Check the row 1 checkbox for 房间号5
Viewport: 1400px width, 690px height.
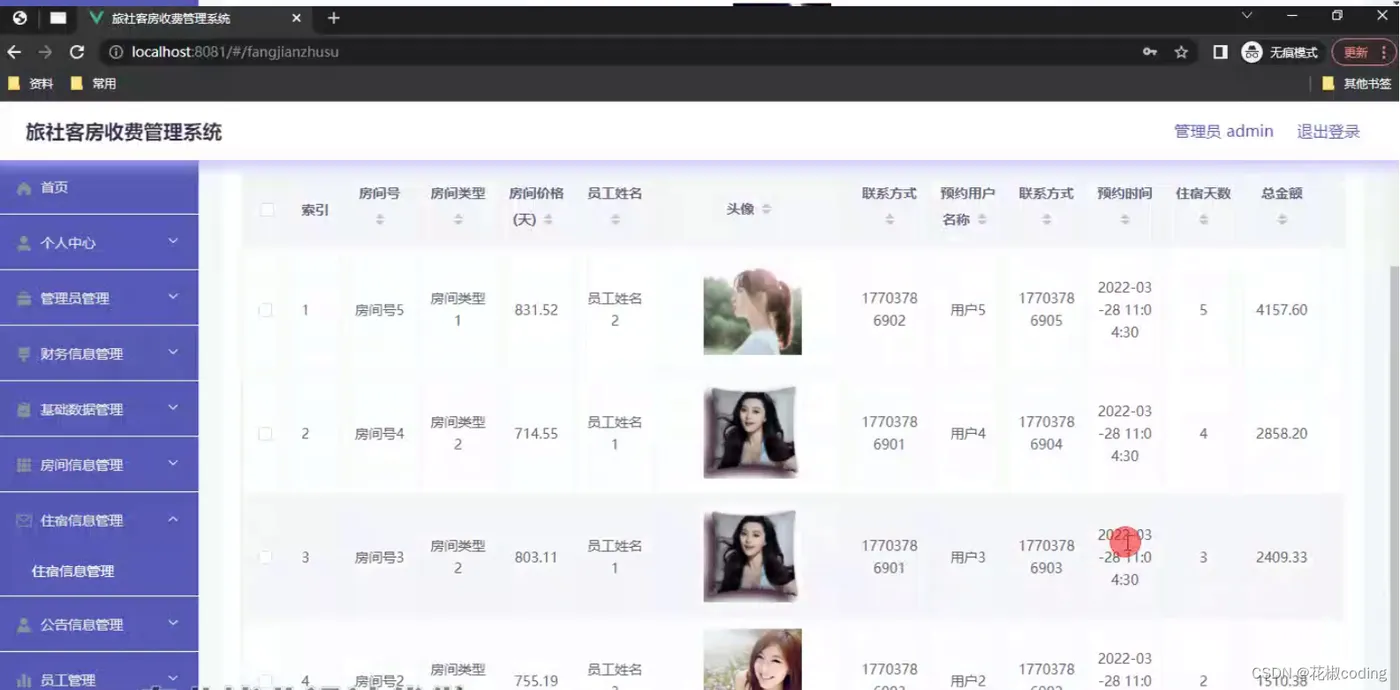pos(265,310)
